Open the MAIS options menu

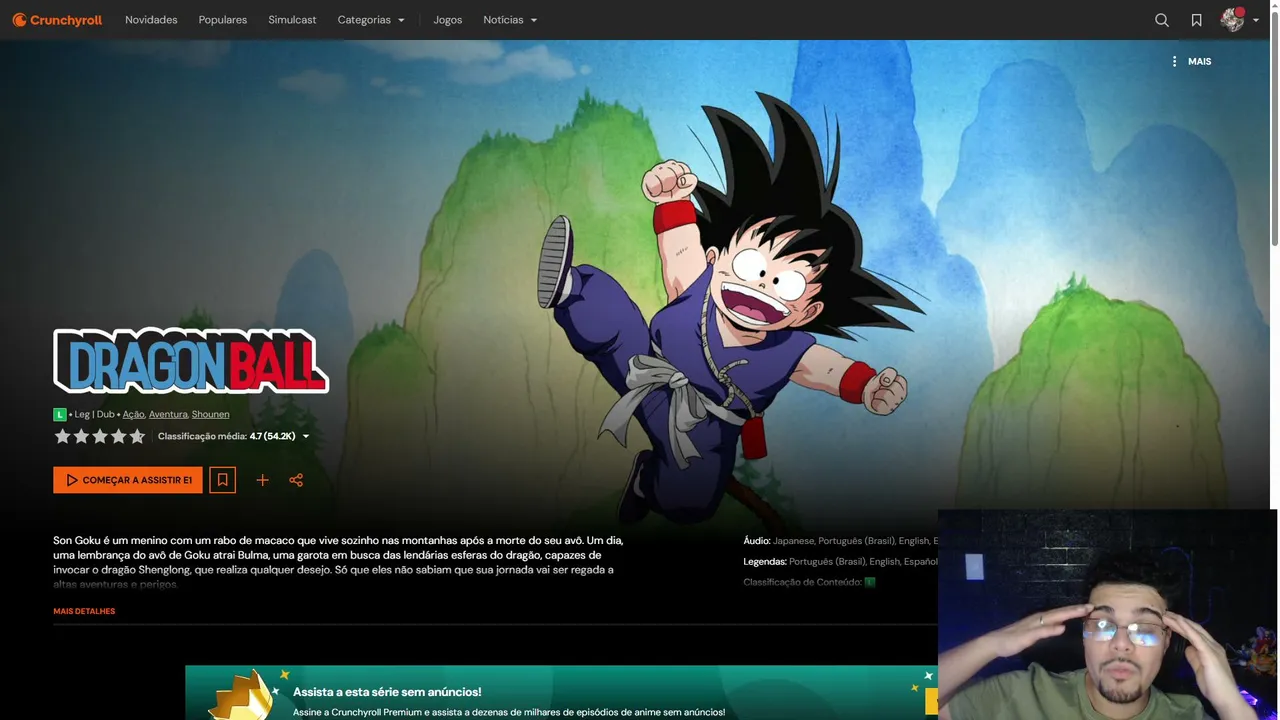(1191, 61)
